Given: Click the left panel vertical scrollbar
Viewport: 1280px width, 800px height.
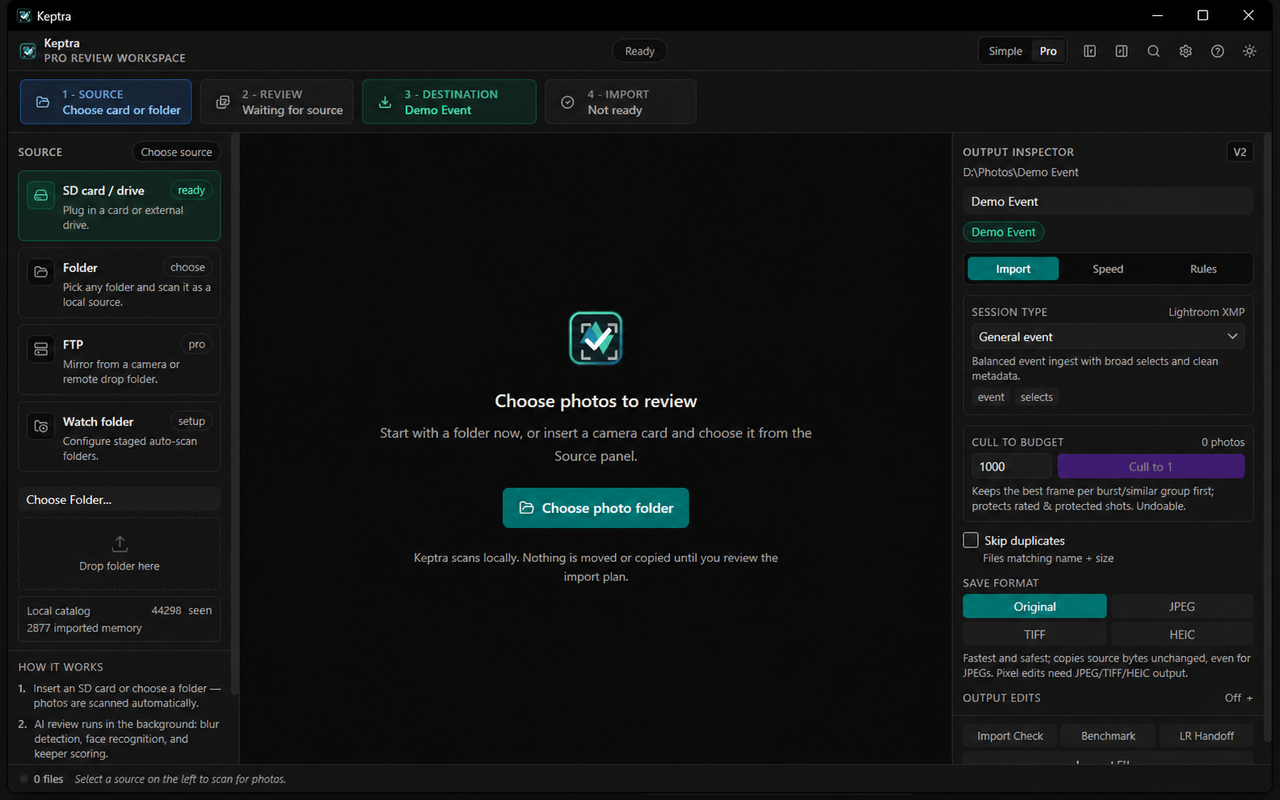Looking at the screenshot, I should (235, 415).
